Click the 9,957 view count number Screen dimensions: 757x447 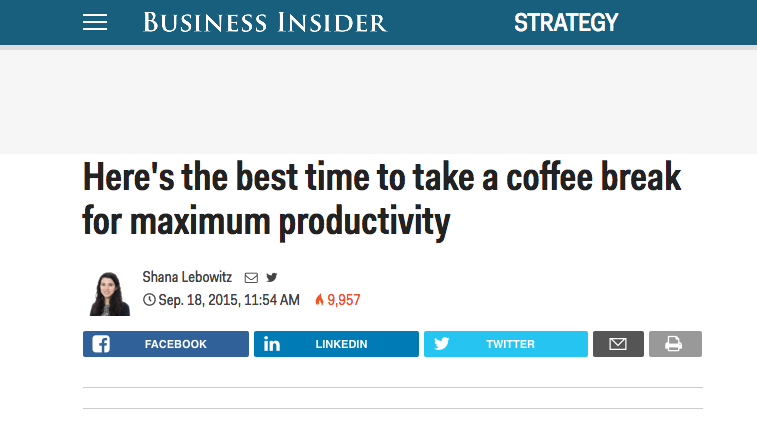coord(344,300)
